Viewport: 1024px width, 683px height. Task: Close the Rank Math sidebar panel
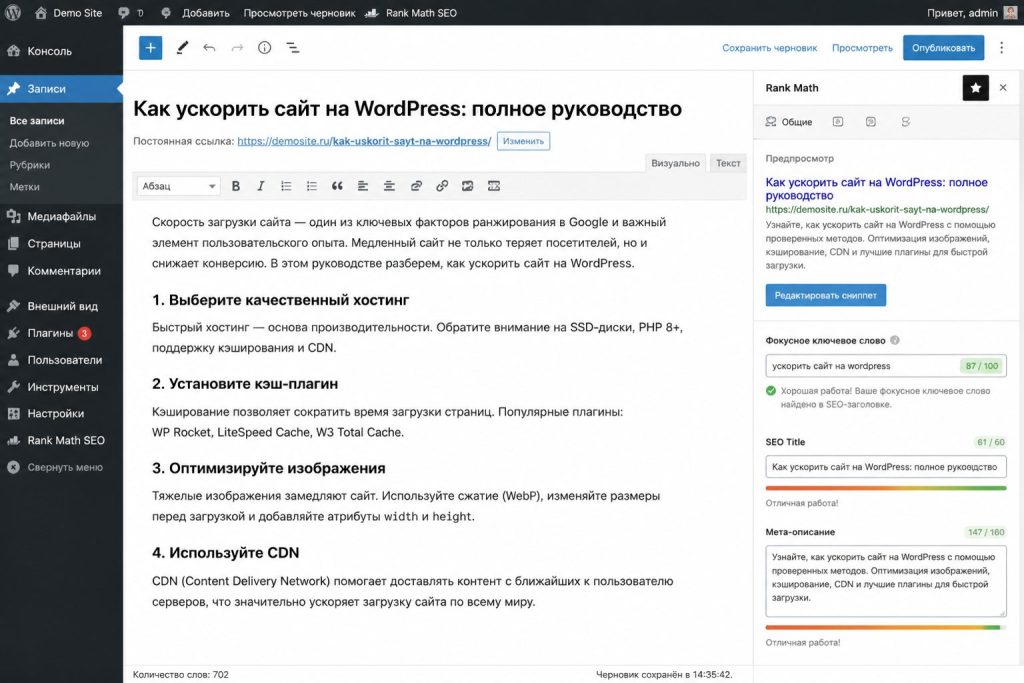tap(1003, 87)
